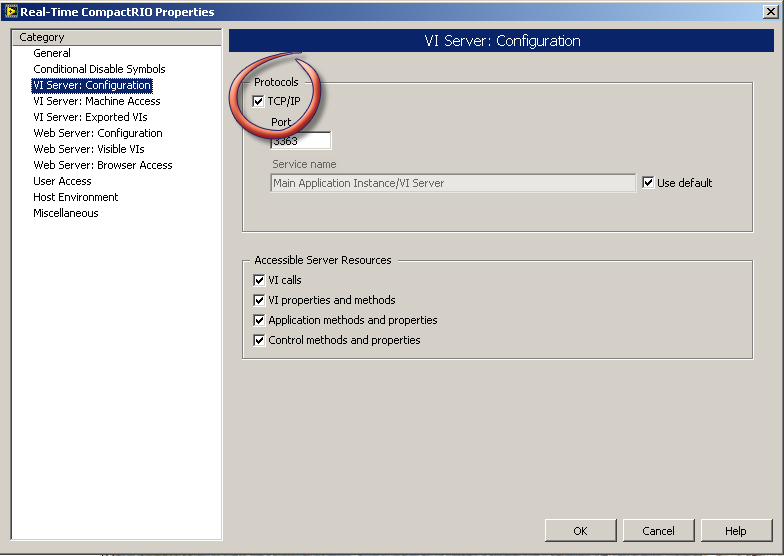The image size is (784, 556).
Task: Toggle Application methods and properties checkbox
Action: pyautogui.click(x=259, y=320)
